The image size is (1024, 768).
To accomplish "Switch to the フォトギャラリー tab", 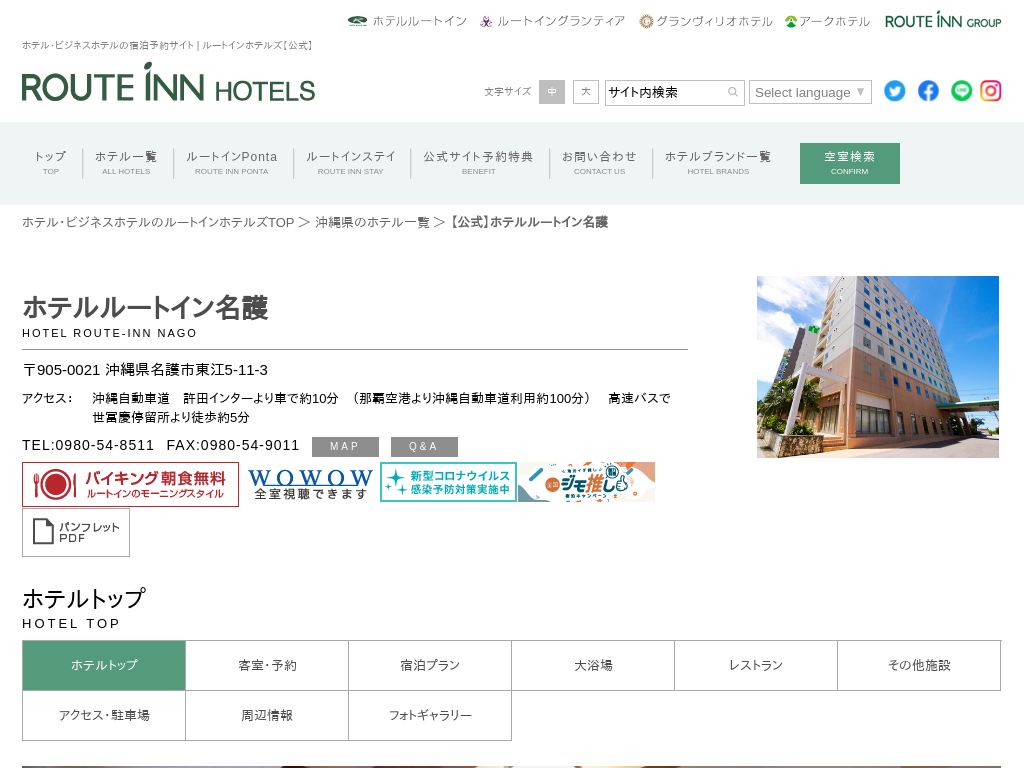I will (x=430, y=715).
